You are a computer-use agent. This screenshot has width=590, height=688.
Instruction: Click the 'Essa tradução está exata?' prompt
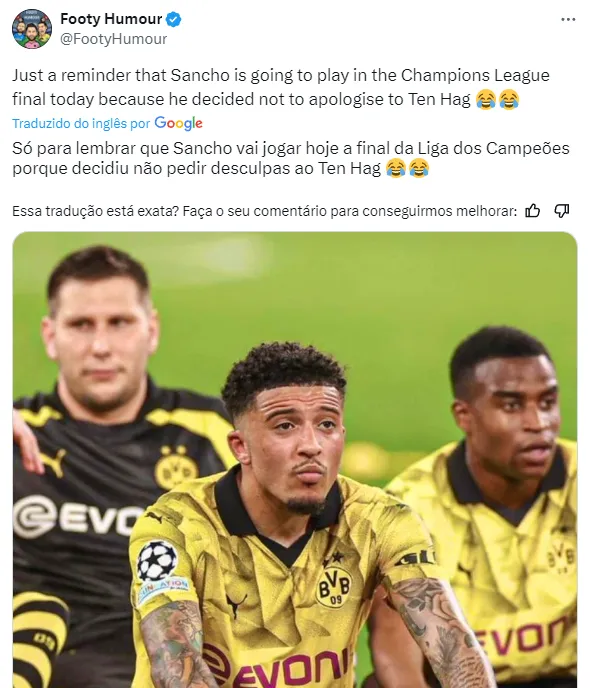[95, 211]
